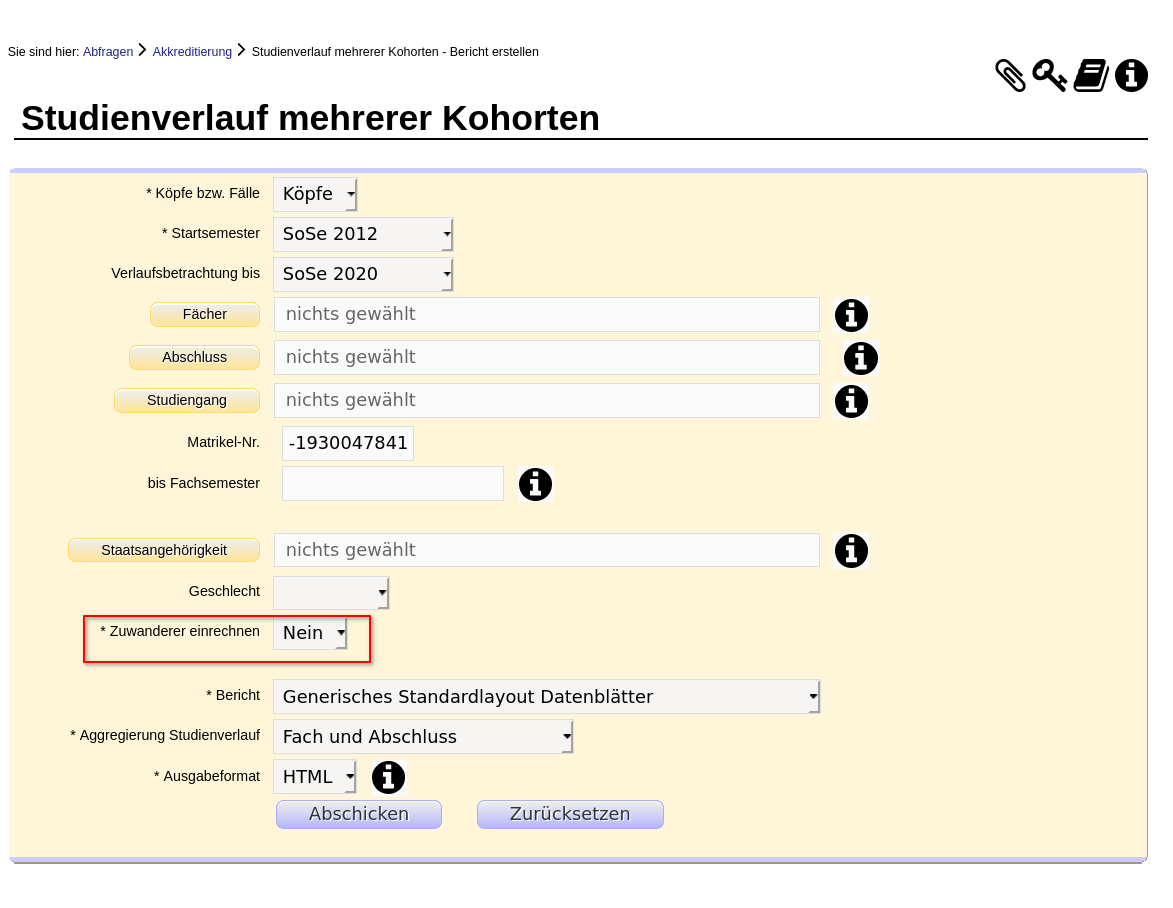This screenshot has height=908, width=1173.
Task: Show info for Staatsangehörigkeit field
Action: coord(851,551)
